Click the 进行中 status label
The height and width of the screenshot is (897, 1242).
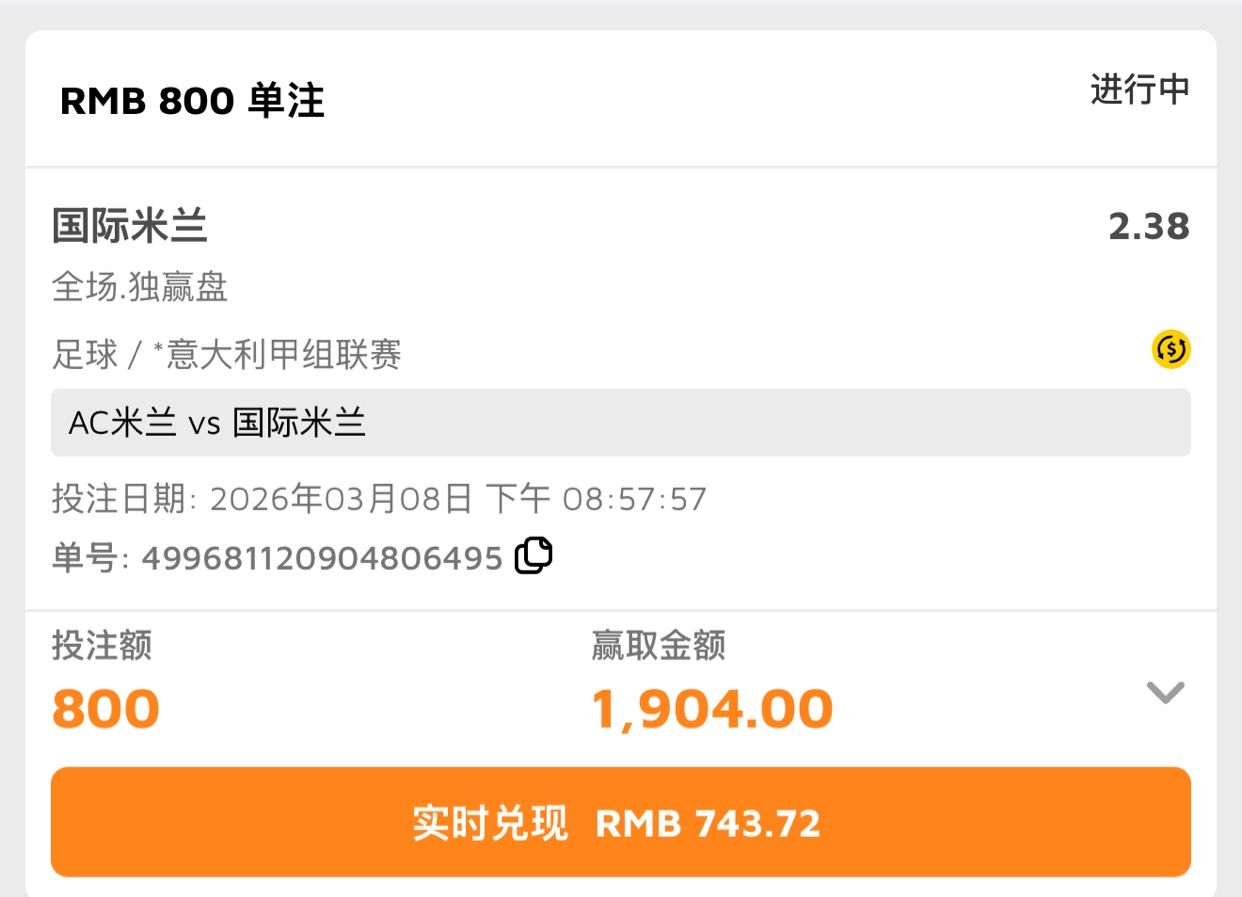coord(1140,90)
